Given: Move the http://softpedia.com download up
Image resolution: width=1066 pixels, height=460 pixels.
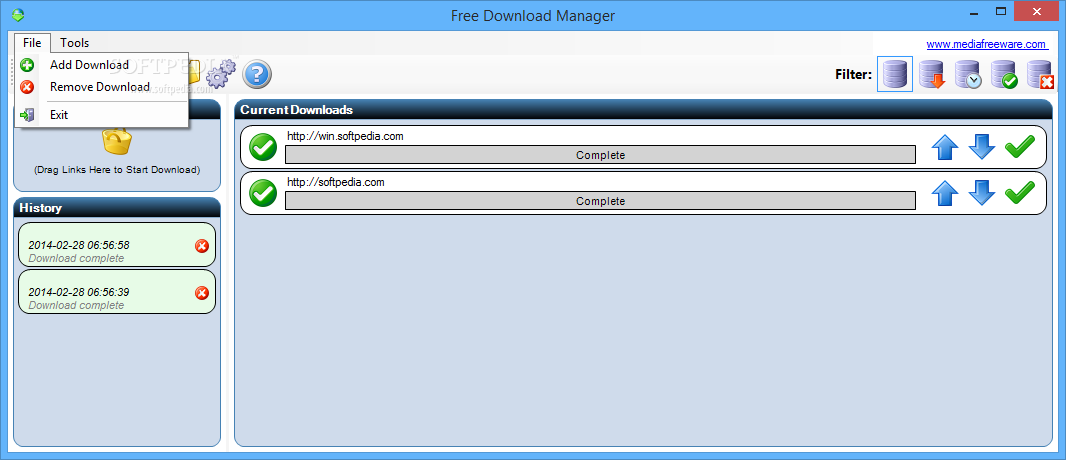Looking at the screenshot, I should point(945,194).
